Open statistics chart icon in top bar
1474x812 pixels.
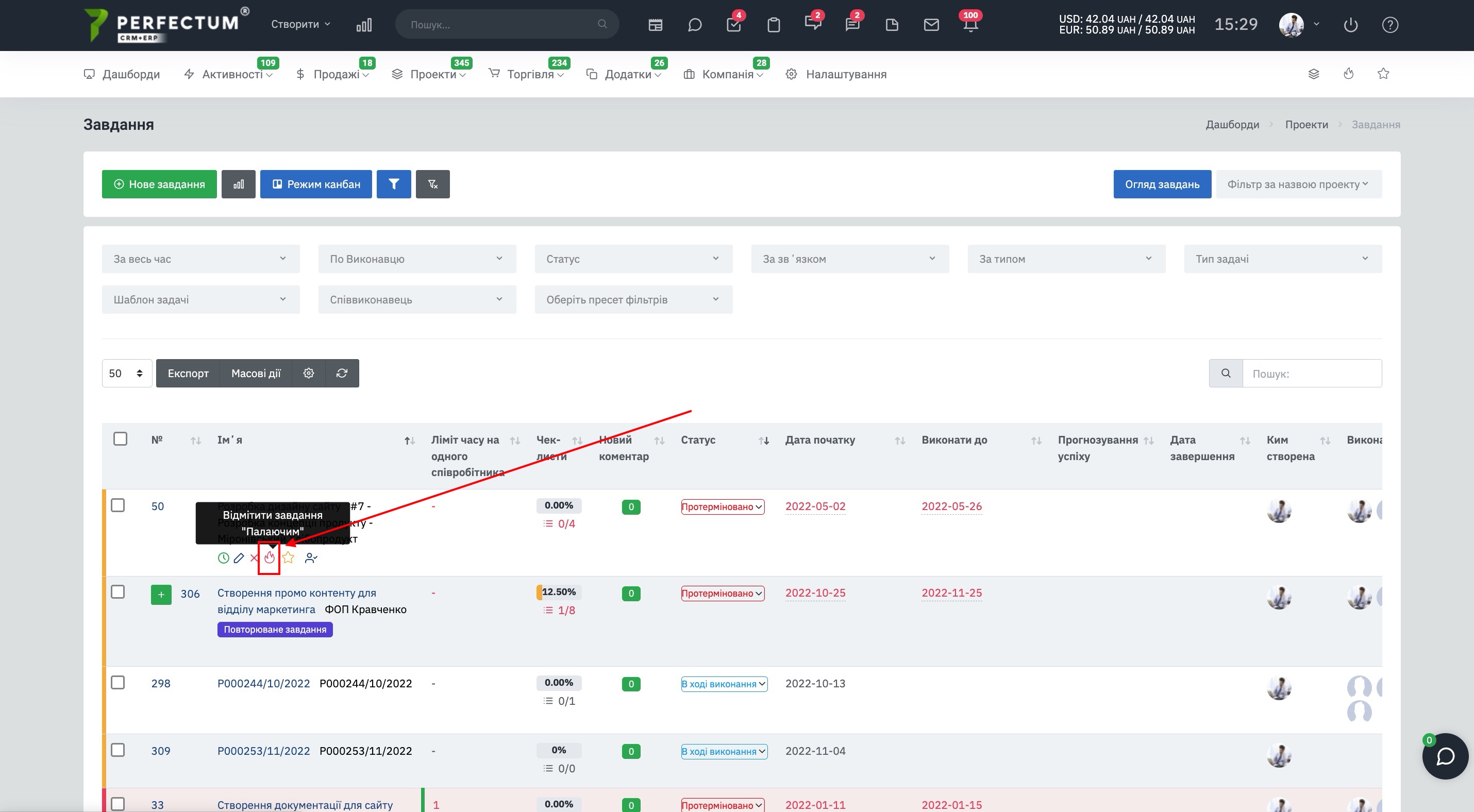[x=364, y=25]
